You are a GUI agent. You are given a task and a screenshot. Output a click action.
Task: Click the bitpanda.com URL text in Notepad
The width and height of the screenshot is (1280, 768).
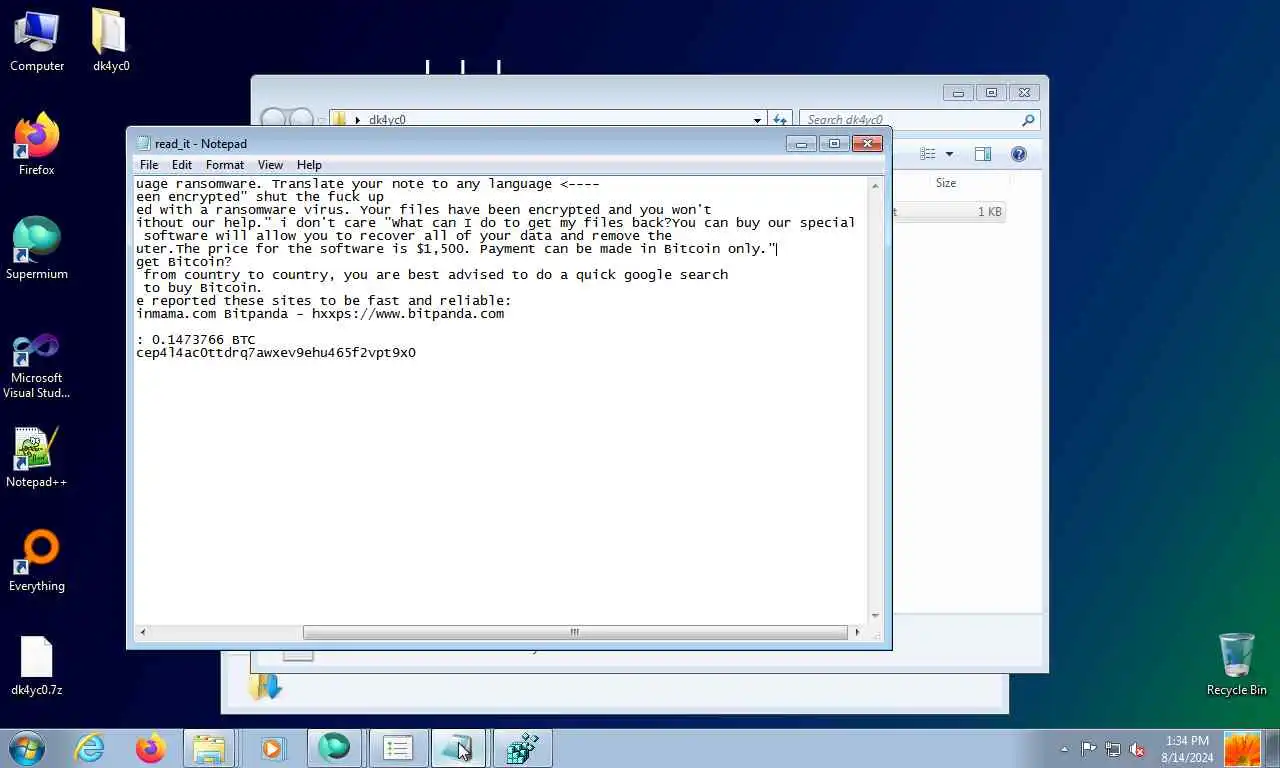pos(408,314)
